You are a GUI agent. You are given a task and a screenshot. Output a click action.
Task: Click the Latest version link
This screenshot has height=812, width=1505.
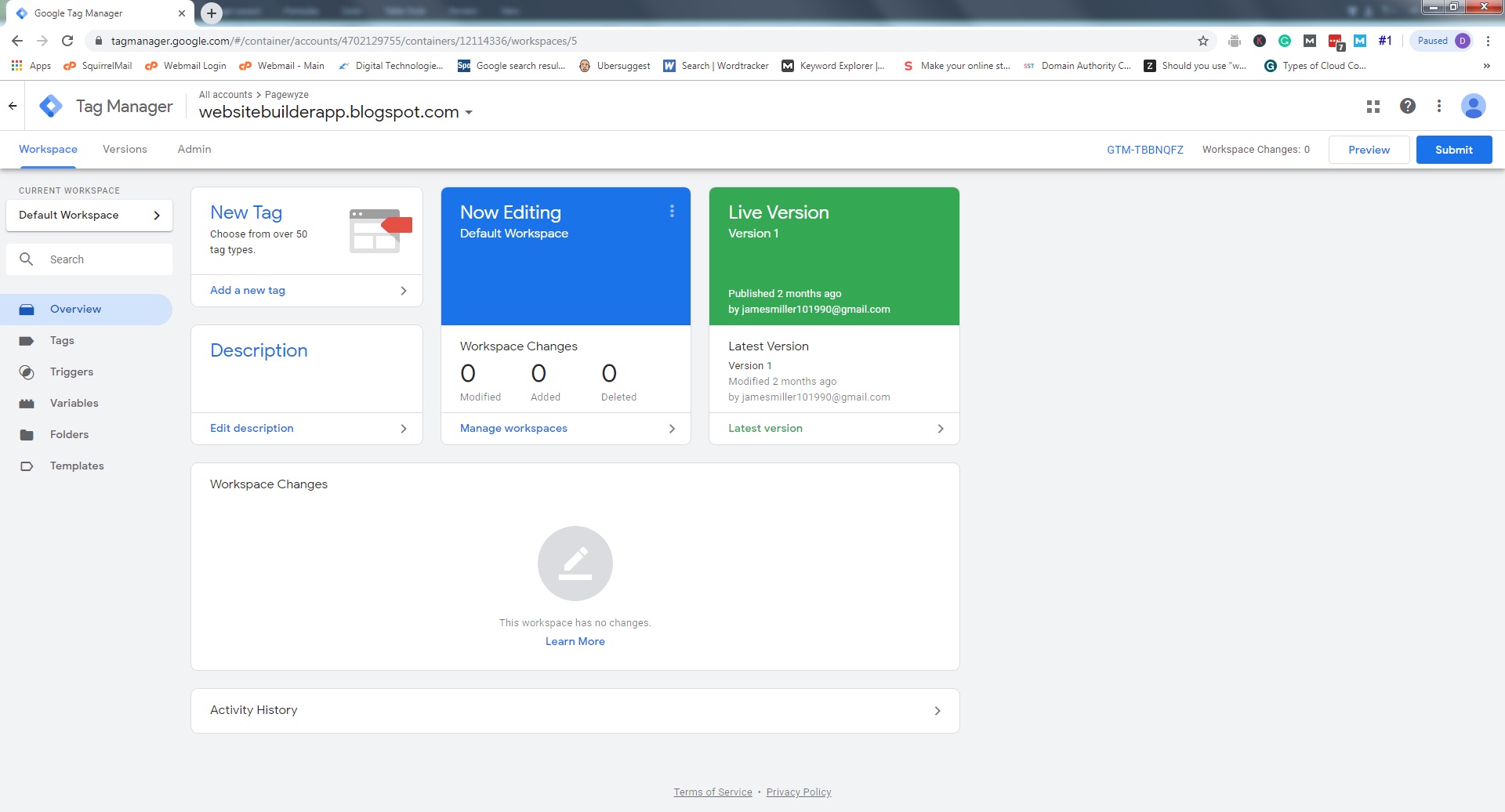point(765,429)
